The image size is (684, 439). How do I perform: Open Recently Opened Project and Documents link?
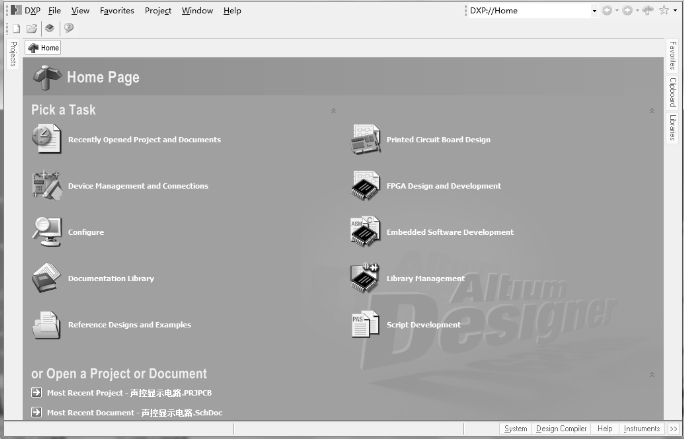(144, 140)
